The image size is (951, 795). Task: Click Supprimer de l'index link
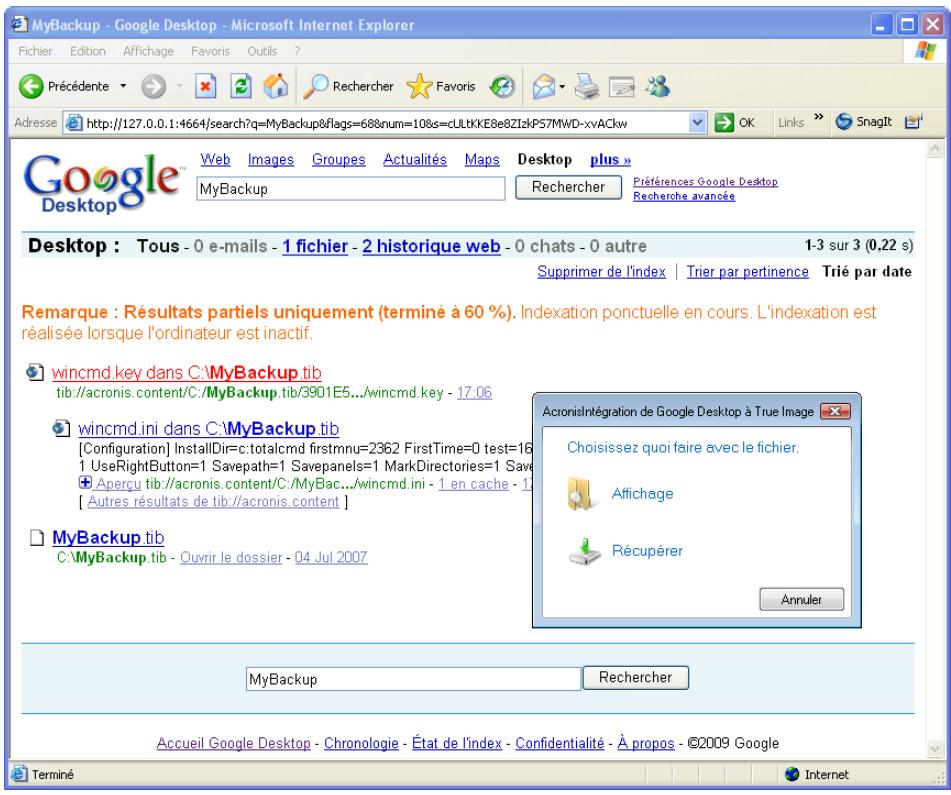[602, 272]
